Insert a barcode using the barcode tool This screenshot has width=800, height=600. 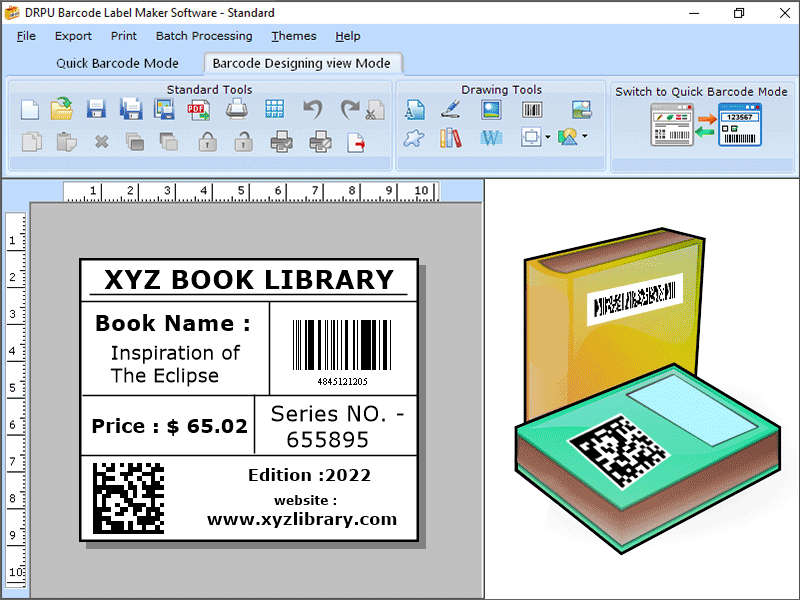coord(532,110)
